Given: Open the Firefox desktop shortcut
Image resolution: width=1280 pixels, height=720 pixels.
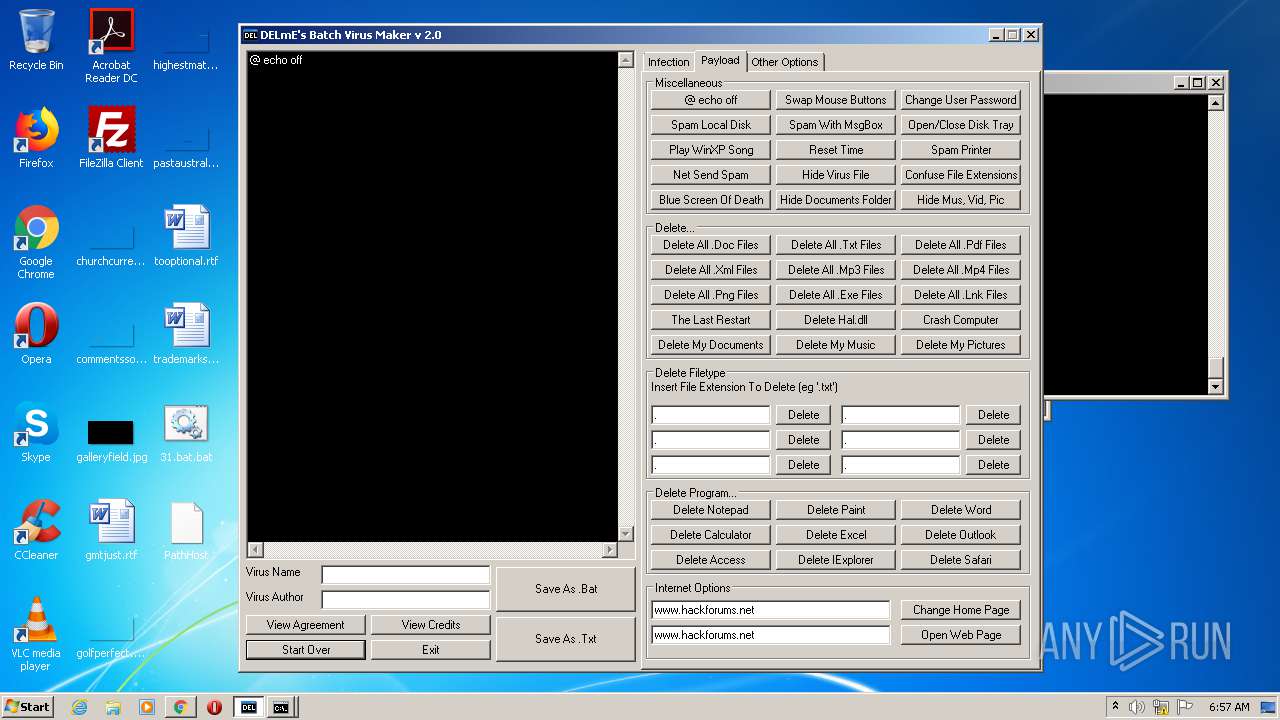Looking at the screenshot, I should (x=36, y=138).
